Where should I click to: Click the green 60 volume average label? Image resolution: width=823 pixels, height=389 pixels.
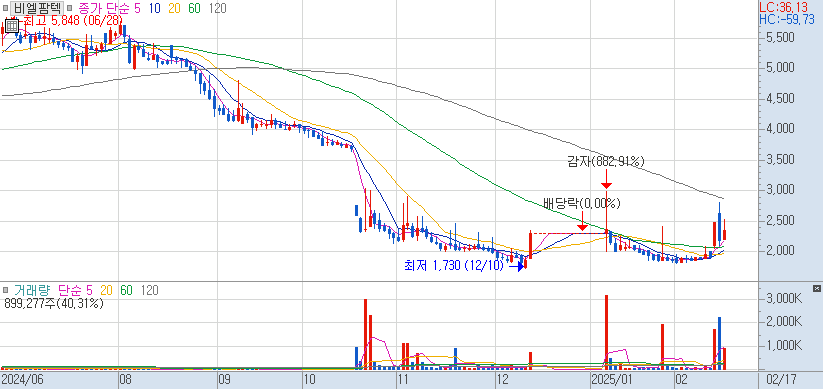[x=126, y=290]
